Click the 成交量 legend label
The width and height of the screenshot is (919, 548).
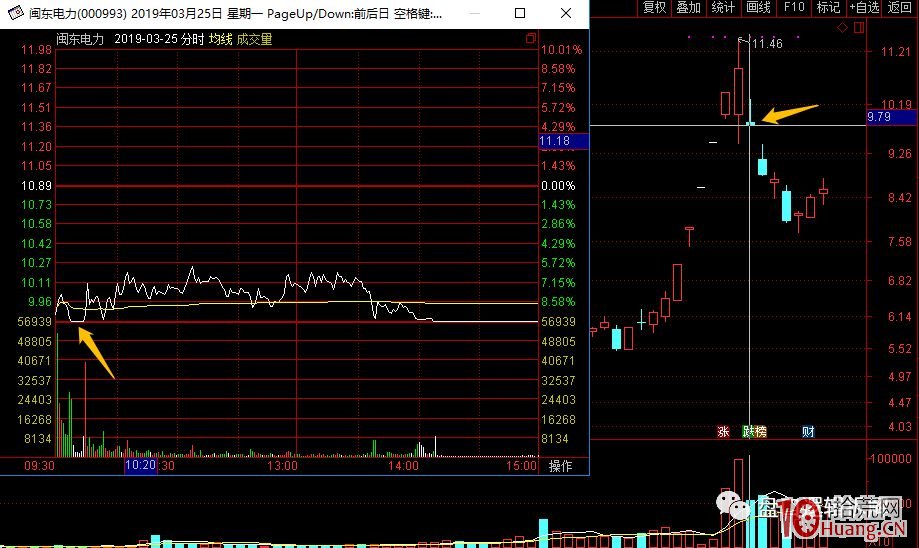[254, 39]
